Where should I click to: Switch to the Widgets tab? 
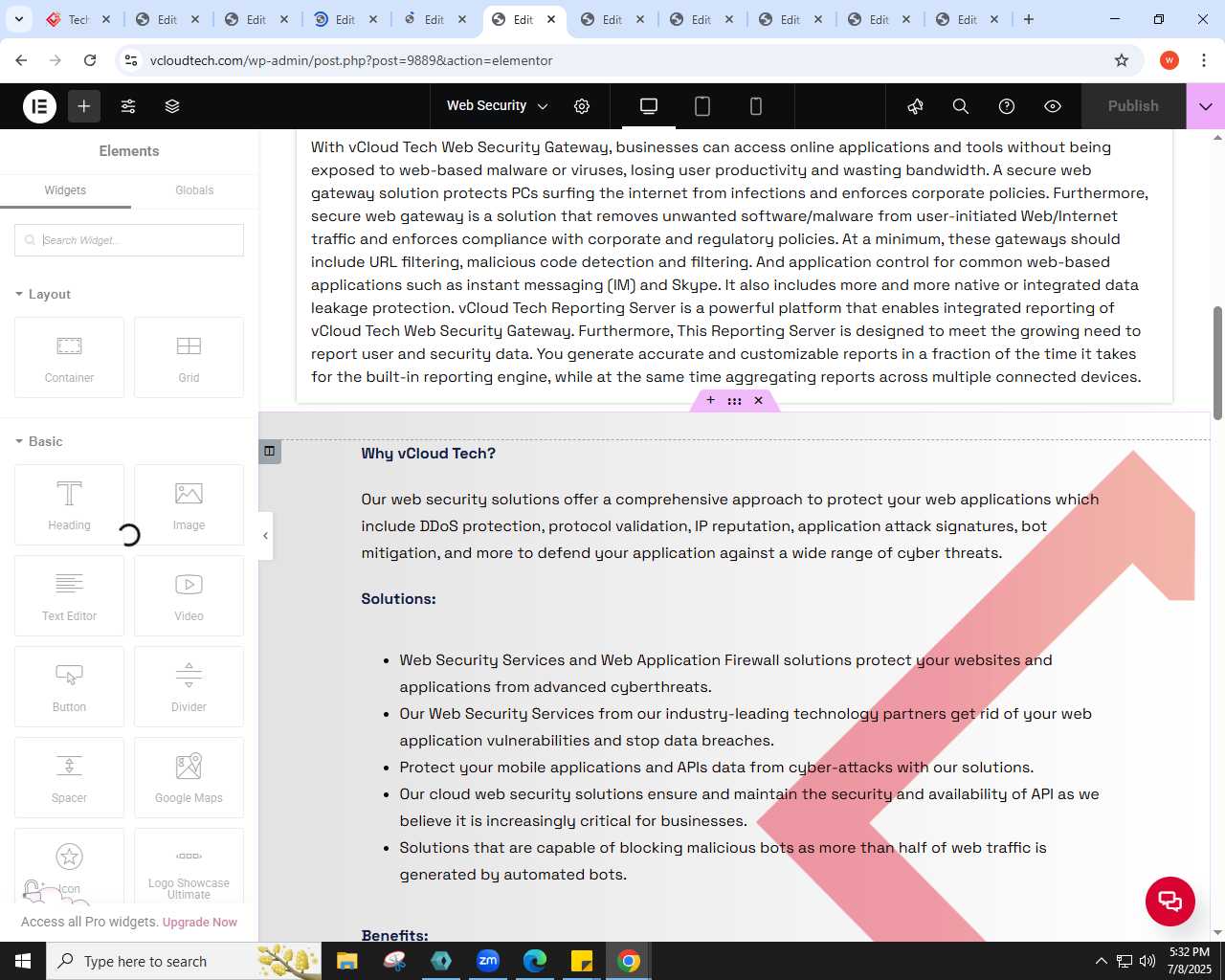point(65,190)
